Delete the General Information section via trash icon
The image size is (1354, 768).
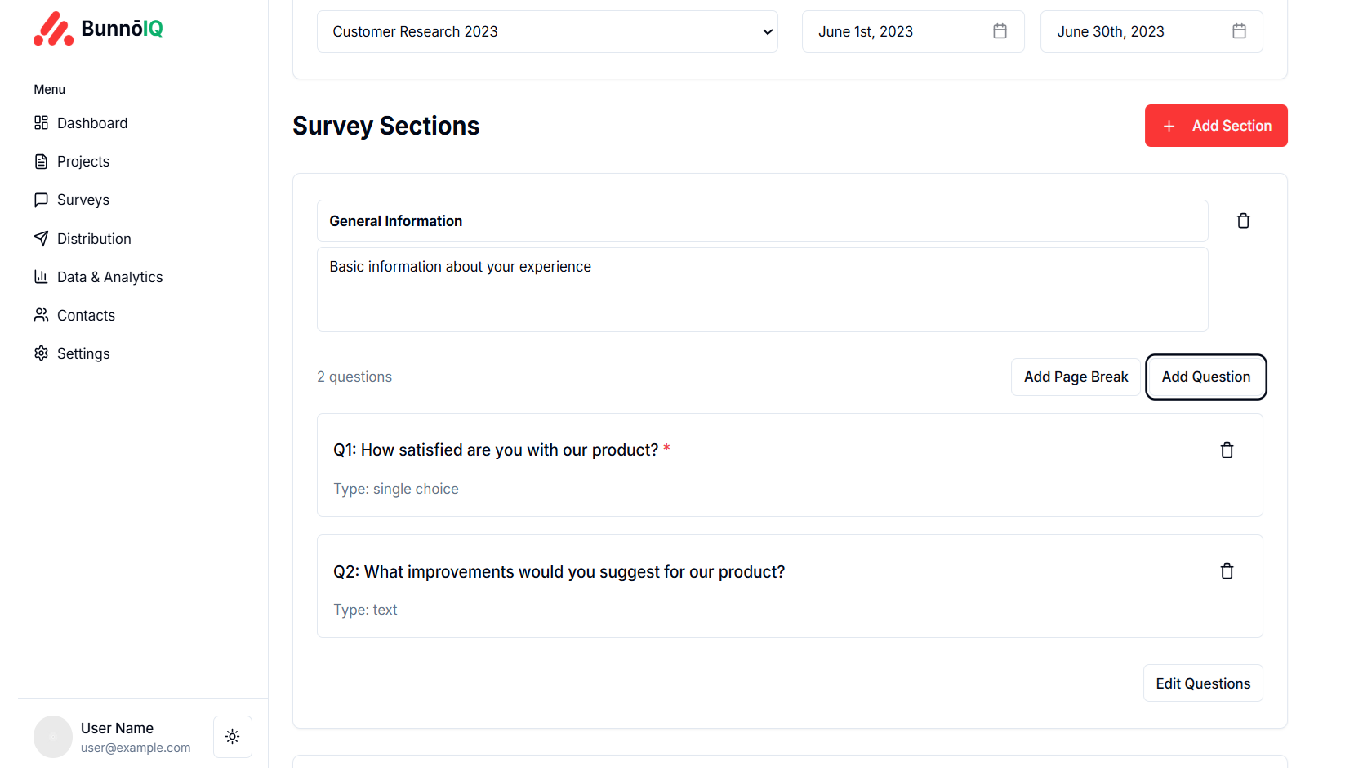tap(1243, 220)
